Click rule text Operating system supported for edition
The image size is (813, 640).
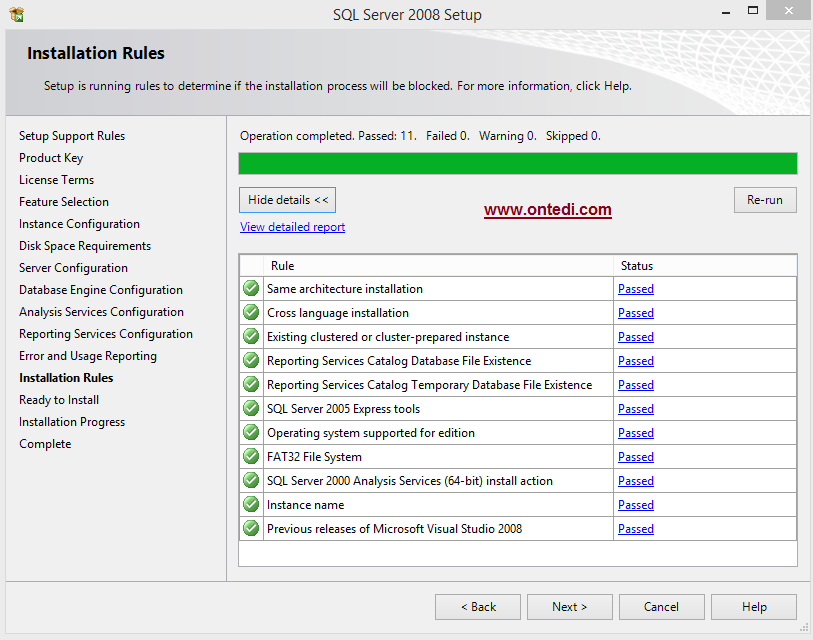coord(371,433)
